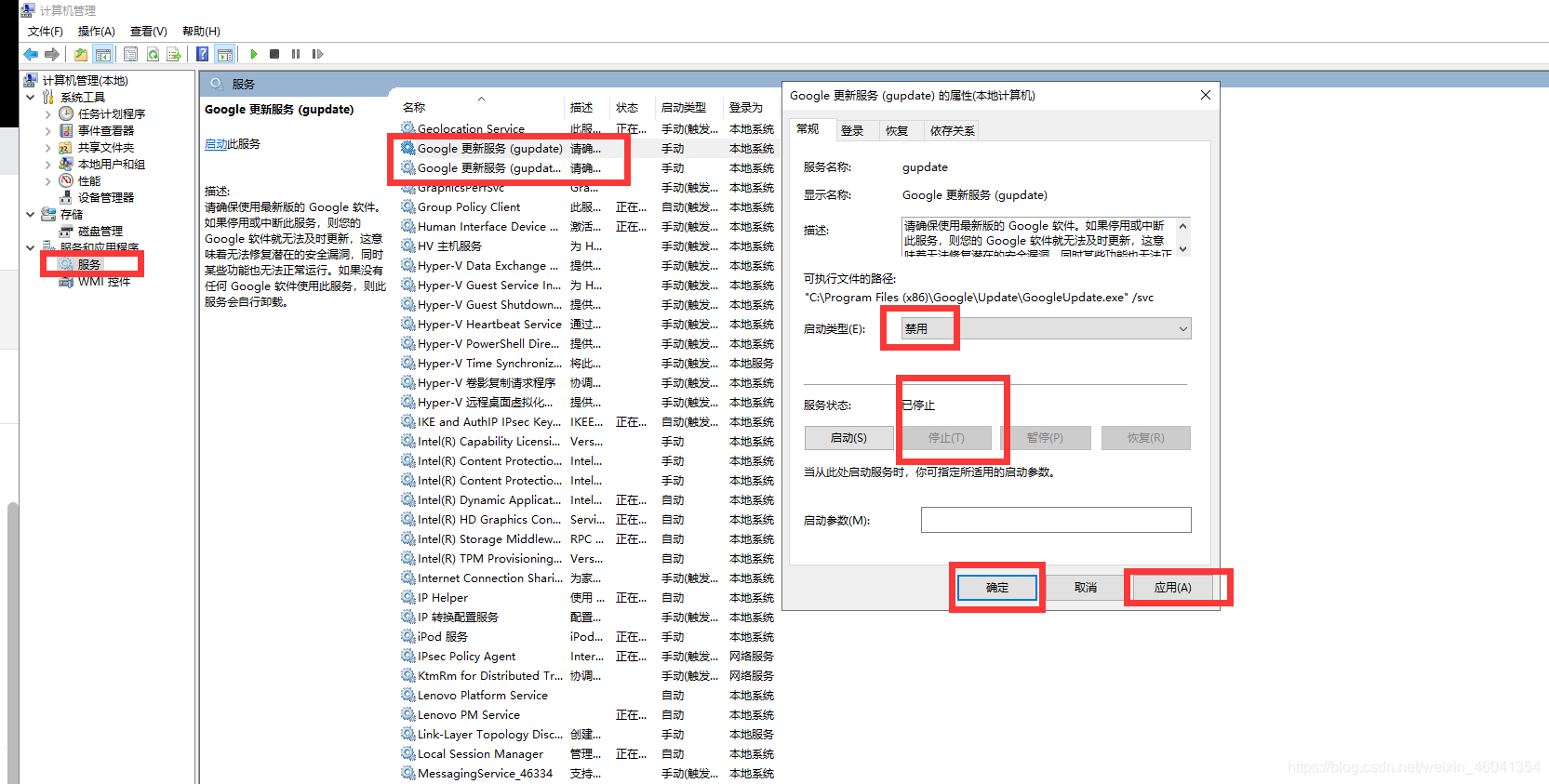Select the Lenovo PM Service row
The height and width of the screenshot is (784, 1549).
point(588,714)
